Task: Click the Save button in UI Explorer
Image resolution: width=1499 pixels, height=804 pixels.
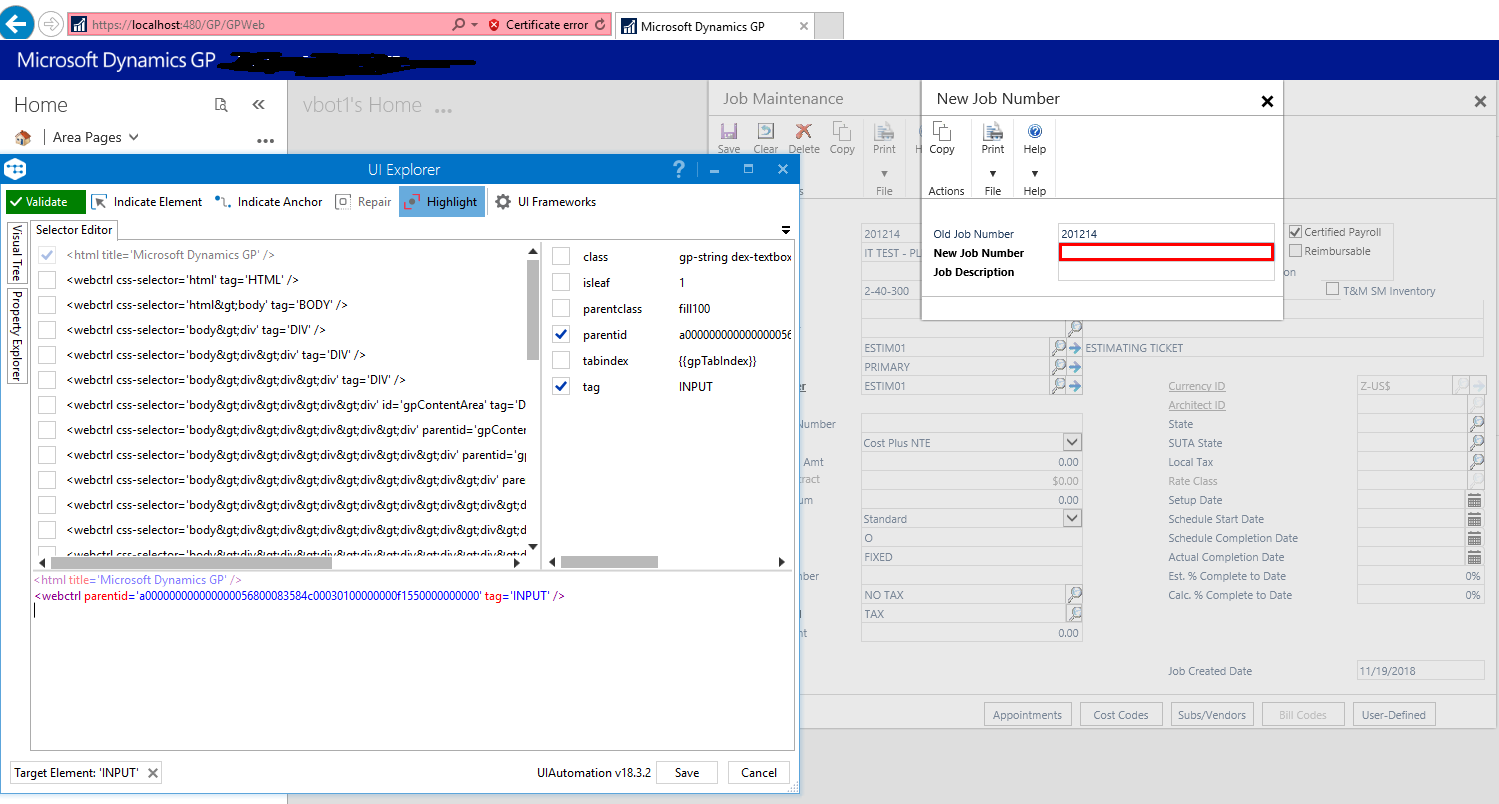Action: click(687, 773)
